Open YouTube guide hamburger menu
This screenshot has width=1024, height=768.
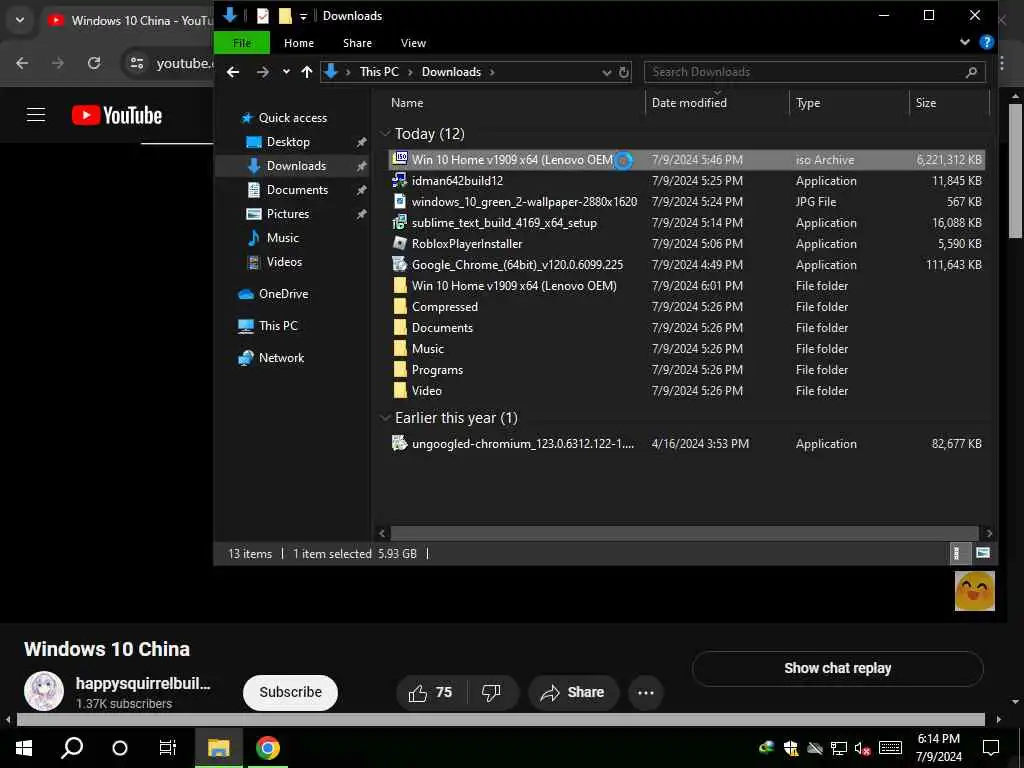pos(36,115)
